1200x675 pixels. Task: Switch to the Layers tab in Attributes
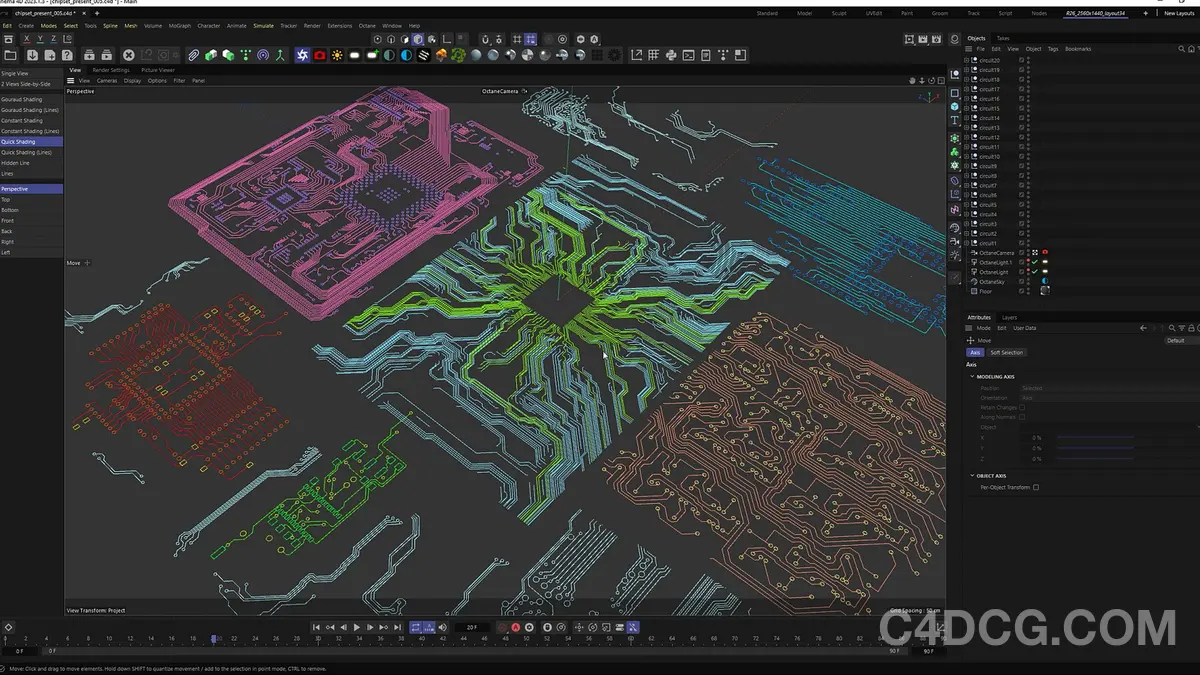pos(1009,318)
